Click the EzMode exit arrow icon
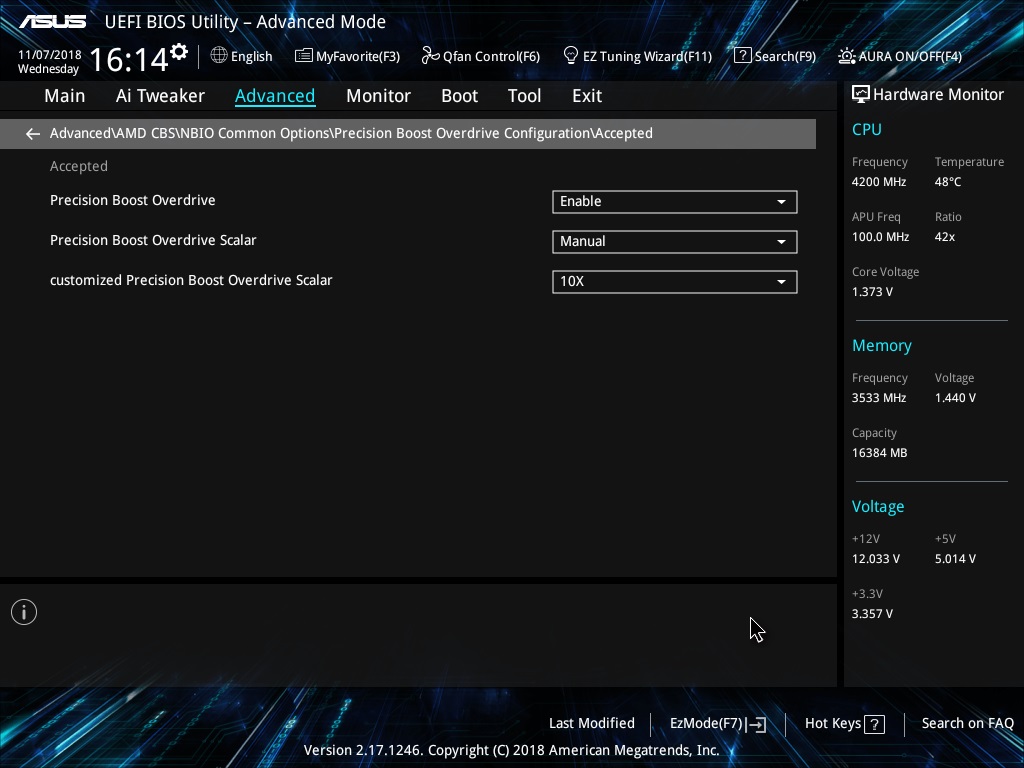This screenshot has height=768, width=1024. pyautogui.click(x=756, y=724)
